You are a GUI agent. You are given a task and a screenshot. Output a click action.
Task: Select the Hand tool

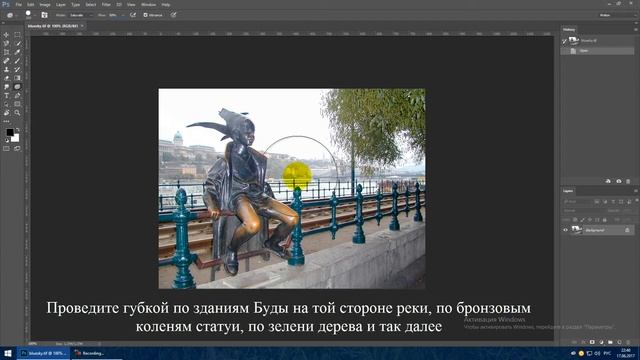click(x=7, y=113)
